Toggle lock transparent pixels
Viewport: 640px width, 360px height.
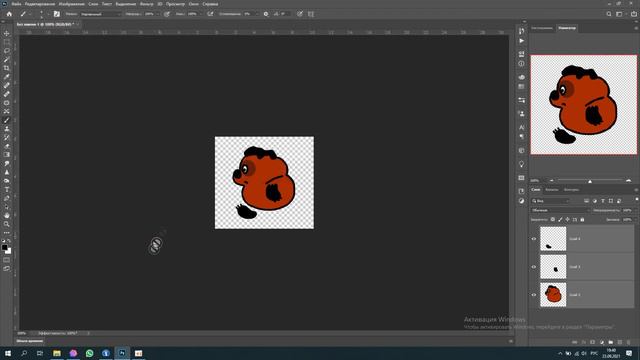(x=553, y=220)
